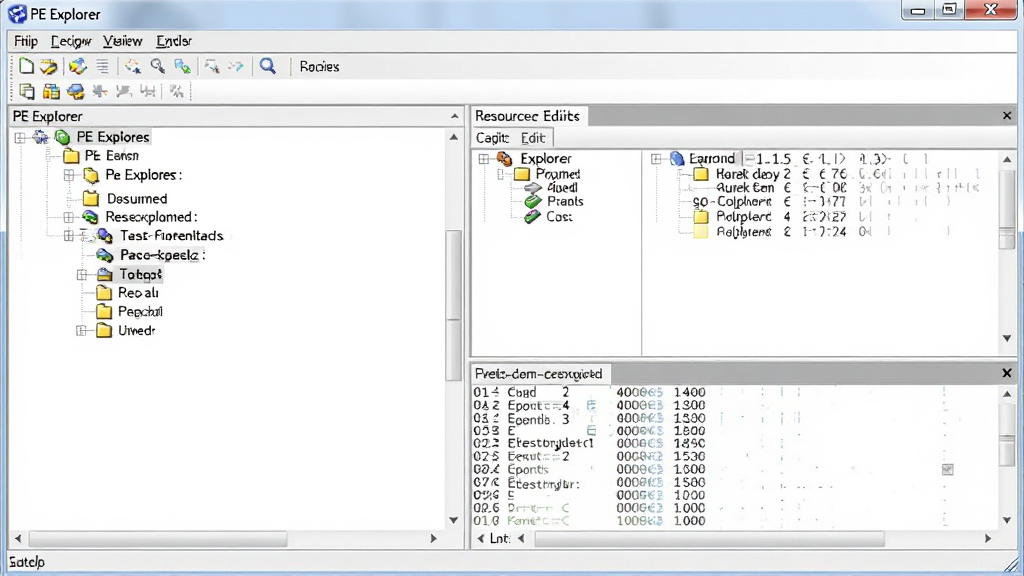Close the Preis-dem-ceesgied panel
The width and height of the screenshot is (1024, 576).
pyautogui.click(x=1007, y=373)
